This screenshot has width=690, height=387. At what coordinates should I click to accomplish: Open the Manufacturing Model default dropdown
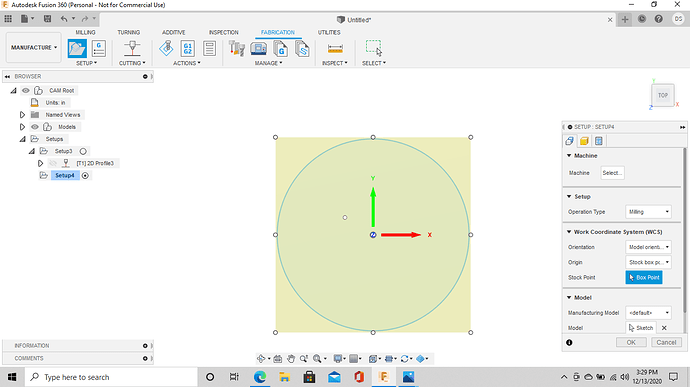click(648, 313)
